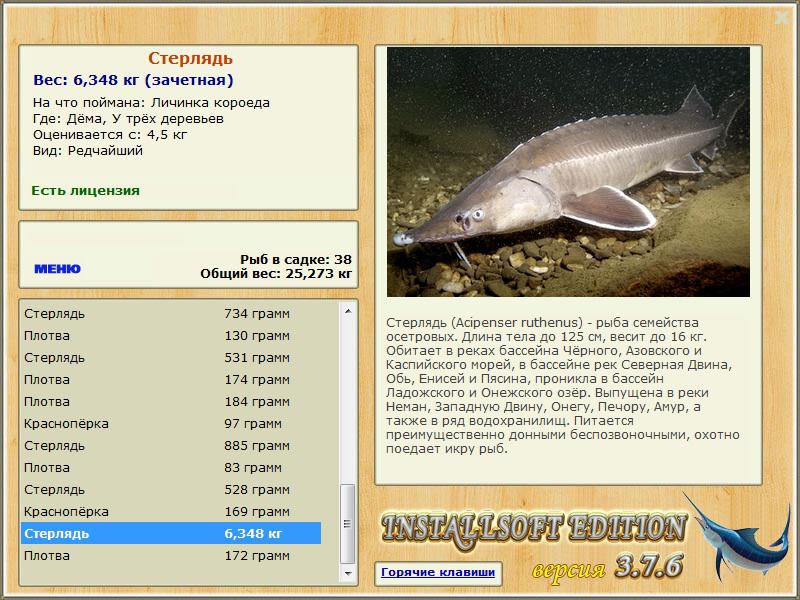Image resolution: width=800 pixels, height=600 pixels.
Task: Click the На что поймана: Личинка короеда line
Action: point(151,103)
